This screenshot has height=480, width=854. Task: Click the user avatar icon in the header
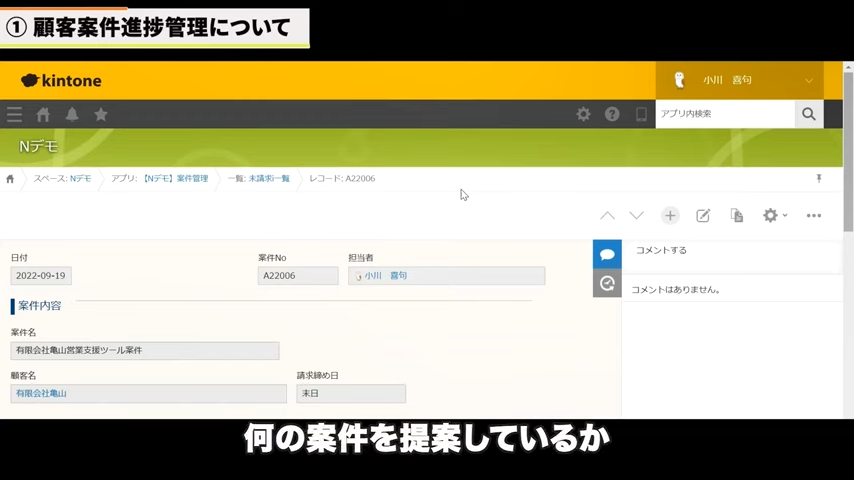click(x=679, y=80)
